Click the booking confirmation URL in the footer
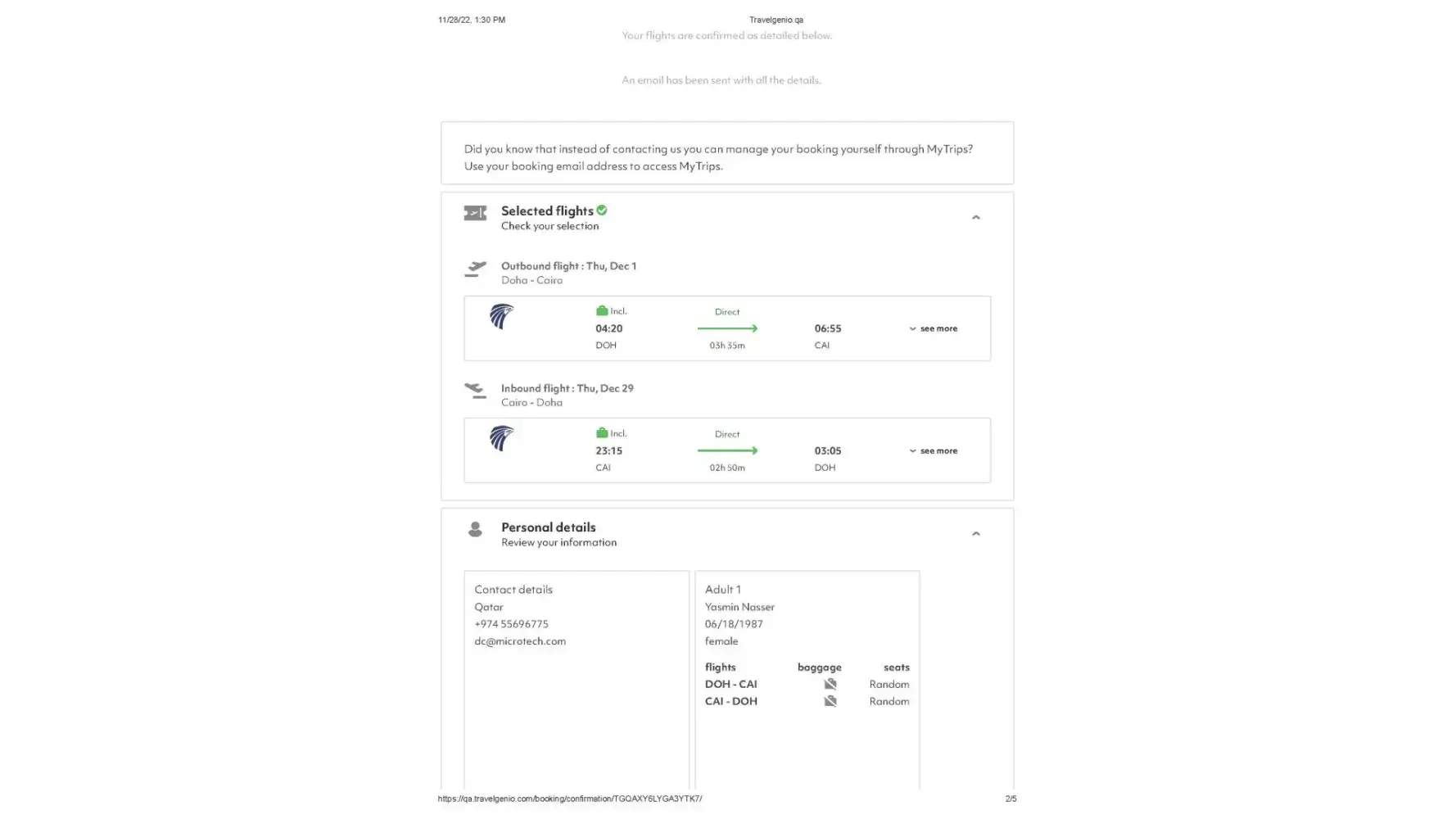 pyautogui.click(x=570, y=799)
